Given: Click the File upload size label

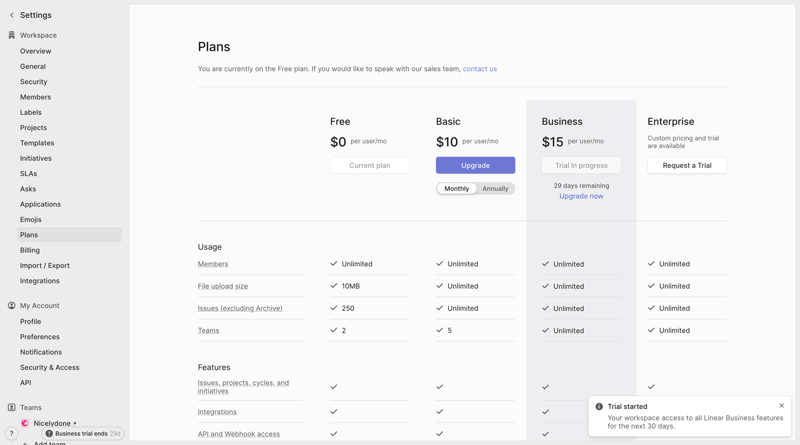Looking at the screenshot, I should 223,286.
